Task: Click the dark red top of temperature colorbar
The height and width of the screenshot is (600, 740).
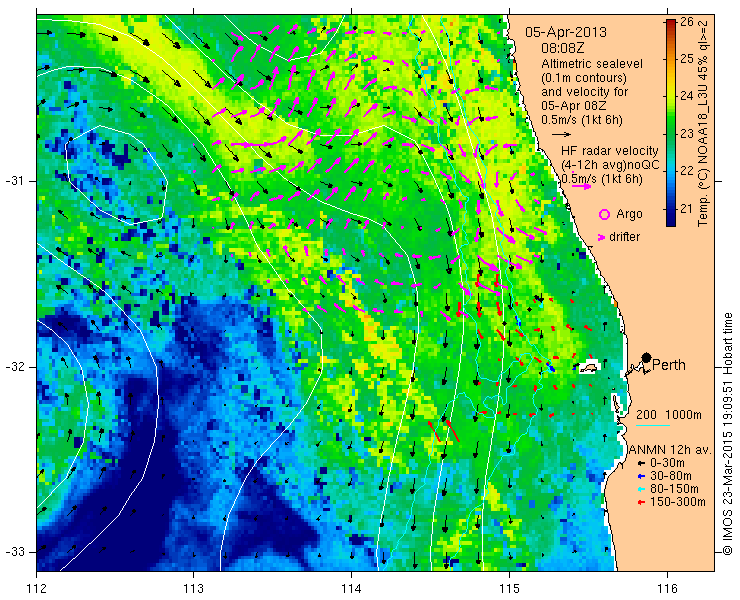Action: point(670,22)
